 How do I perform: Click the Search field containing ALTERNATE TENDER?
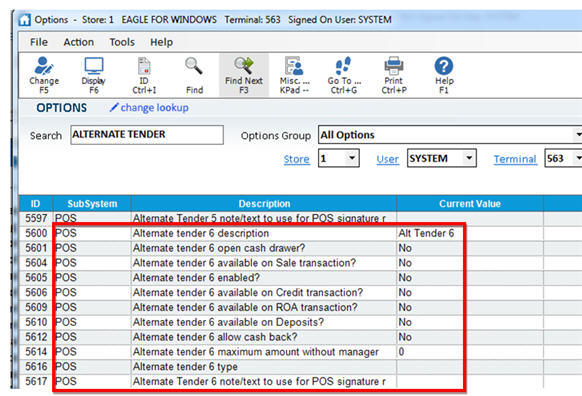(147, 135)
